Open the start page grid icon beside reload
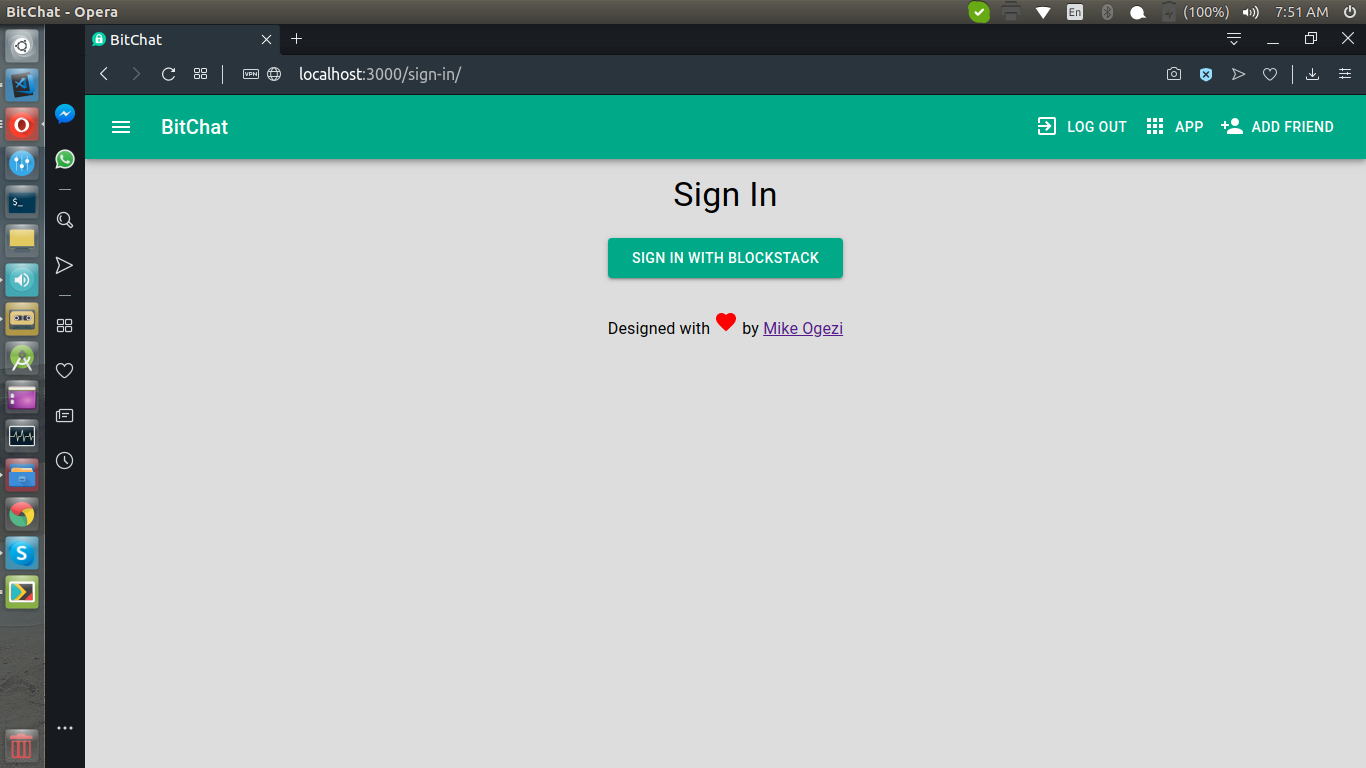Screen dimensions: 1366x768 (200, 74)
